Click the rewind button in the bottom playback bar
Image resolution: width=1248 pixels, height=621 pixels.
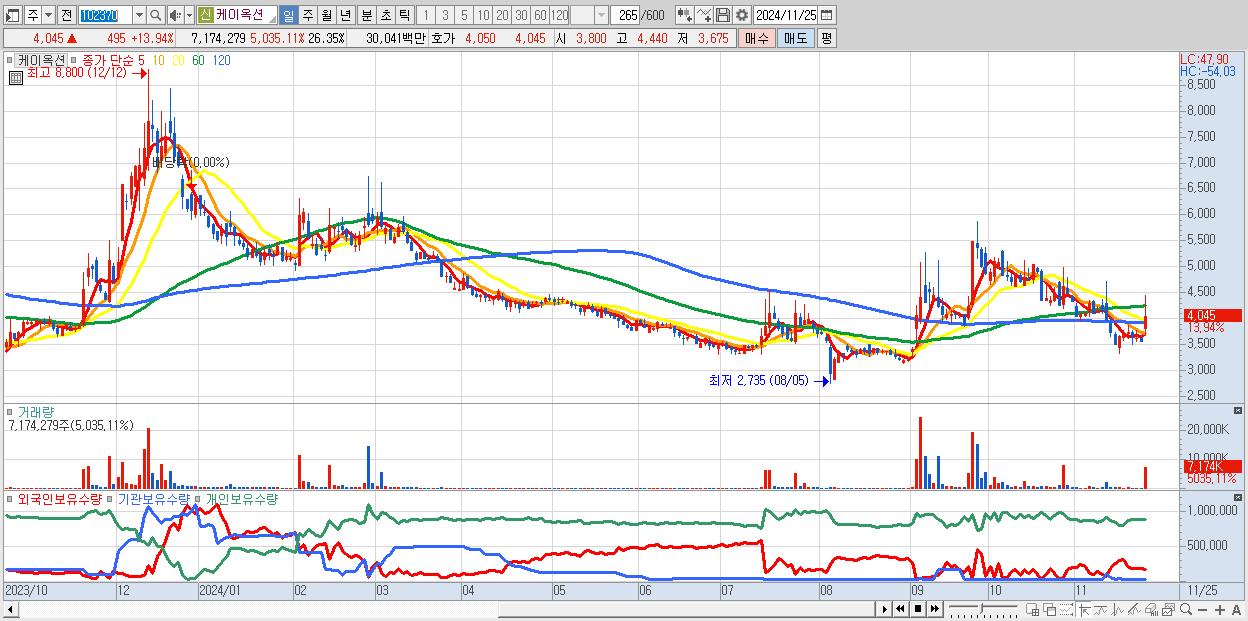tap(900, 609)
